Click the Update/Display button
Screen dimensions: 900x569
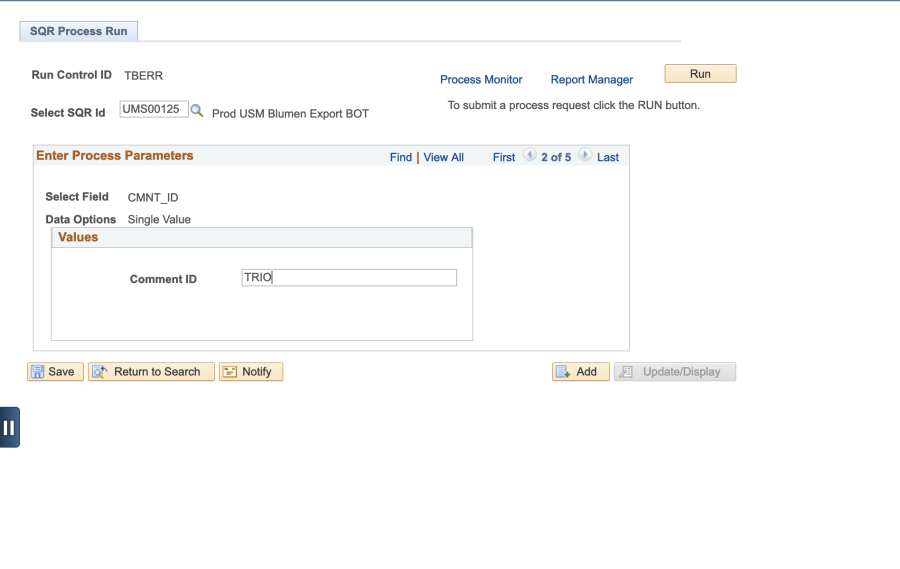(x=675, y=371)
